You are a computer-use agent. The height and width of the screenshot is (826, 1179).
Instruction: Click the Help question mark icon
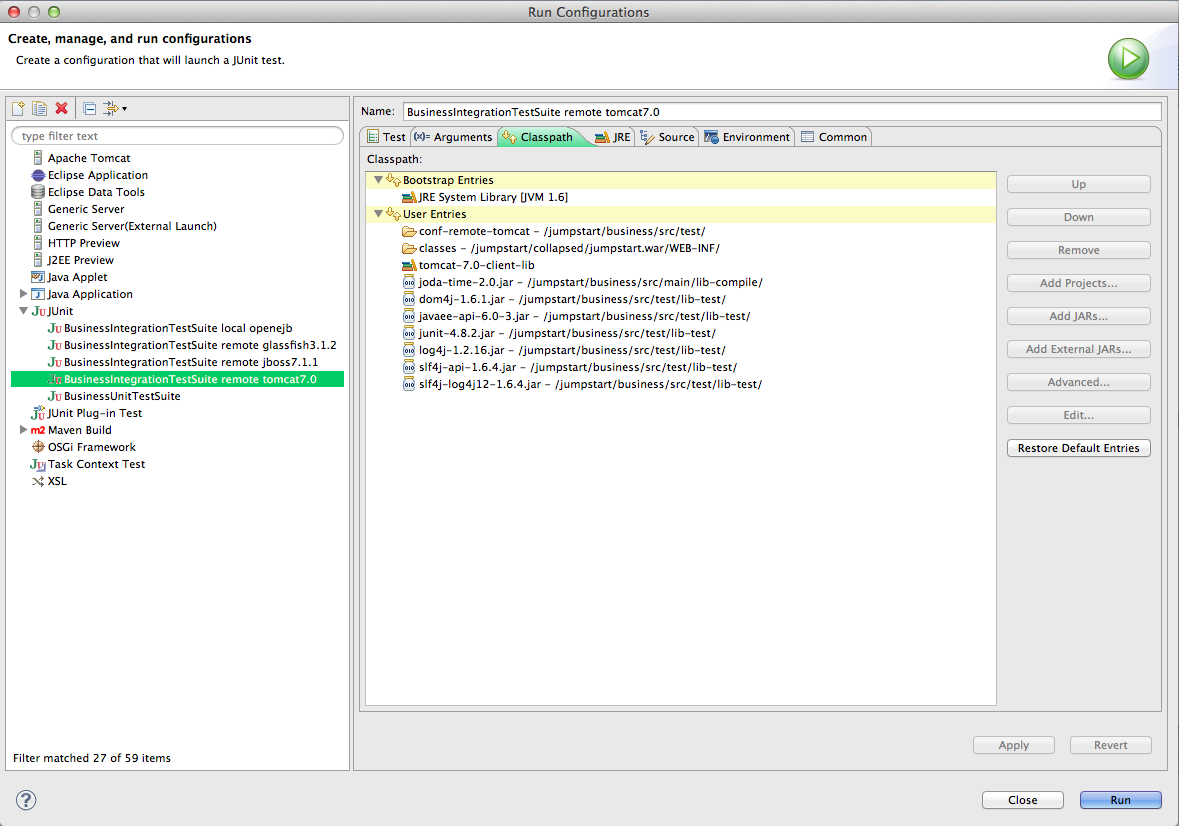tap(26, 799)
